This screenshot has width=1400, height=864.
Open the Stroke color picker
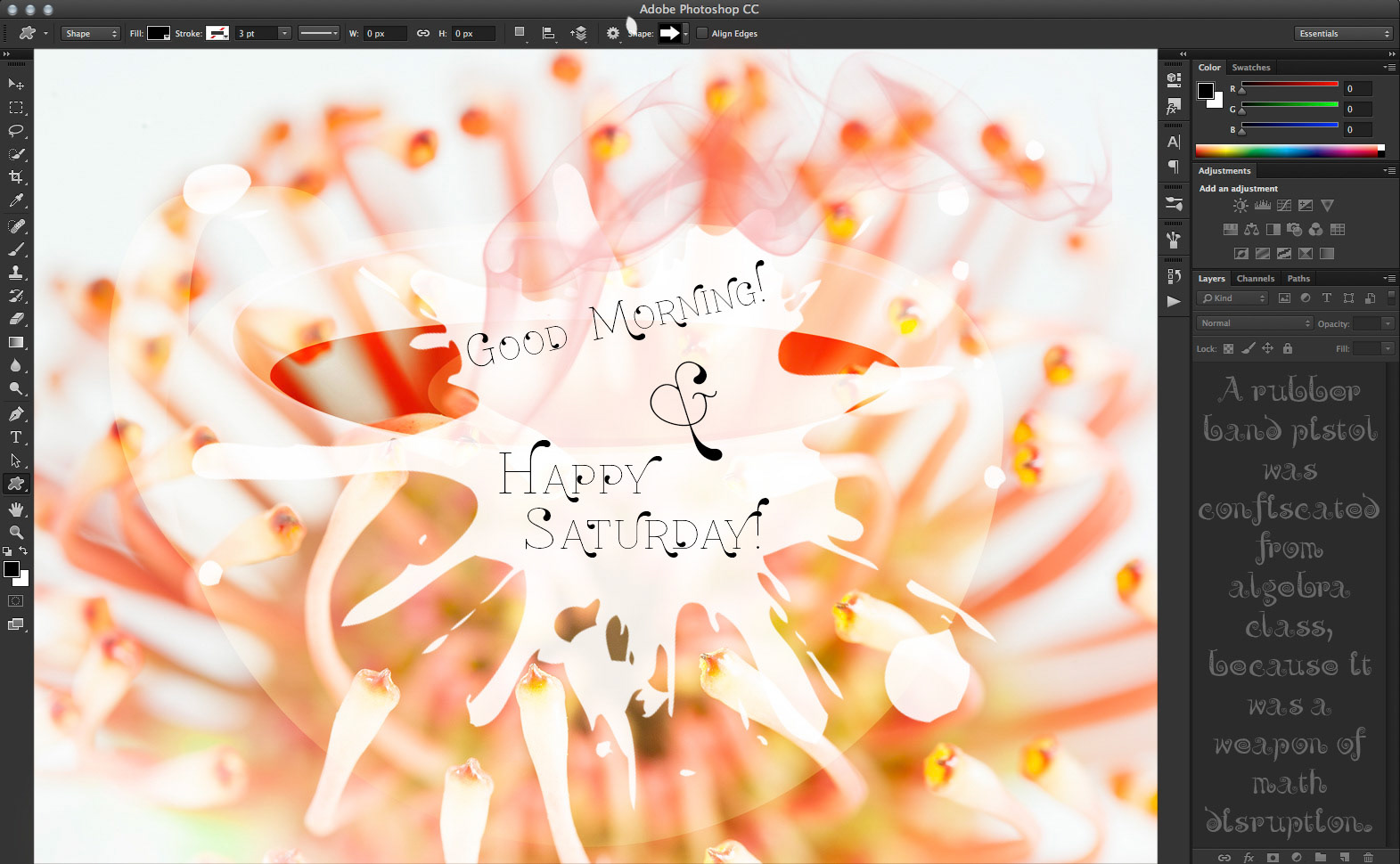point(217,34)
